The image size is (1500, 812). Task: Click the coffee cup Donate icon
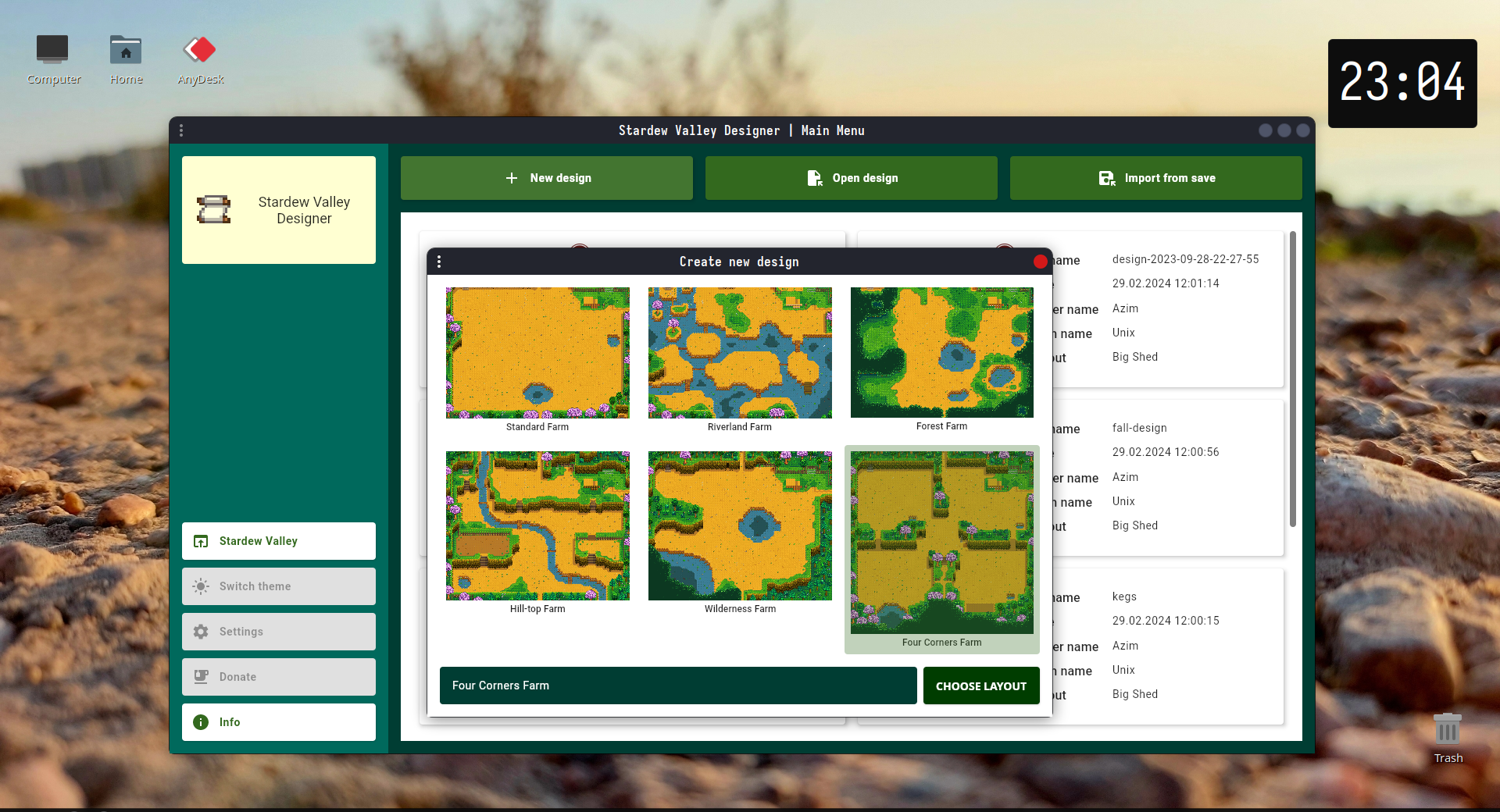[201, 677]
